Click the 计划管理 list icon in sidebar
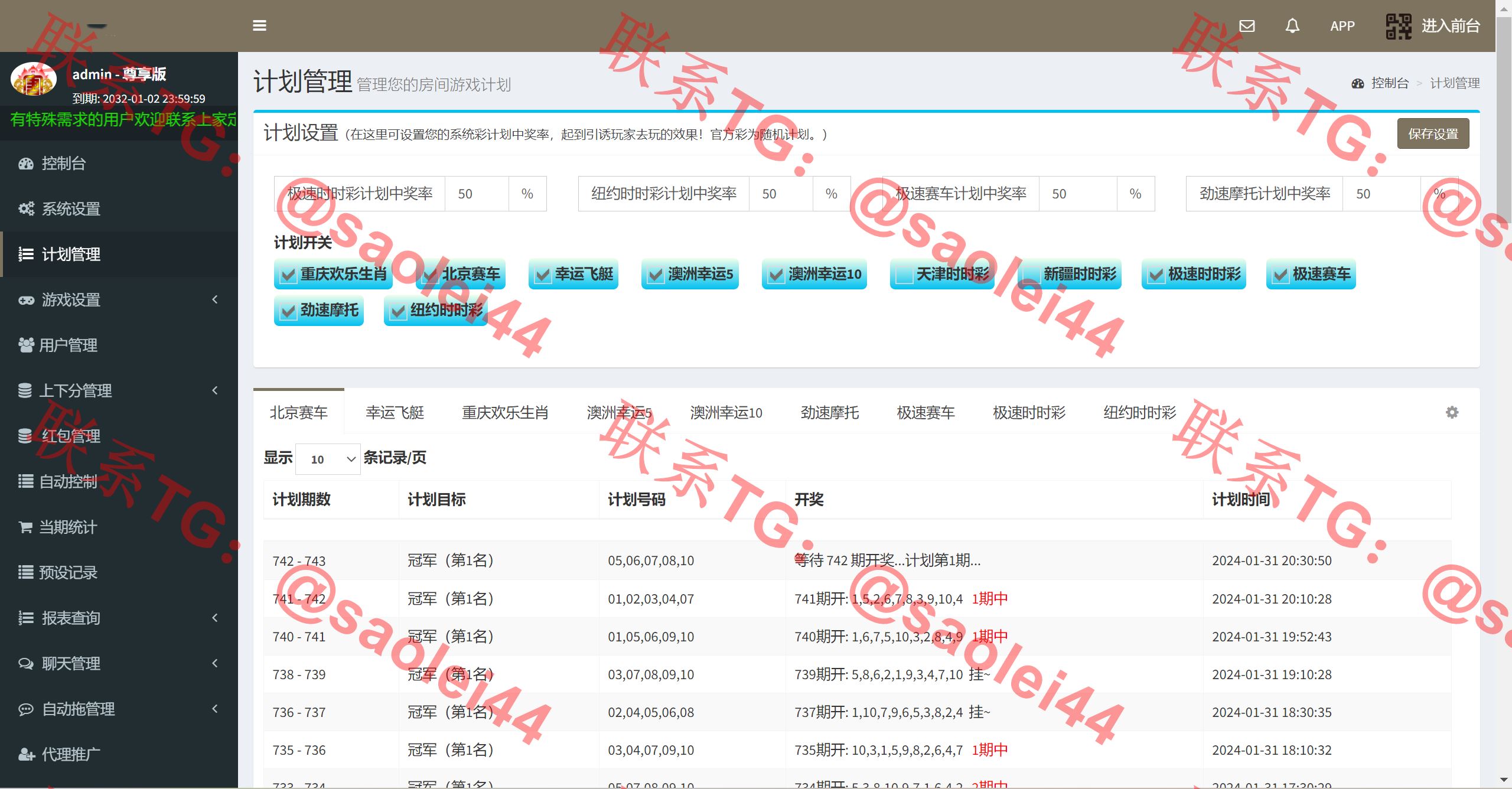 pos(26,254)
